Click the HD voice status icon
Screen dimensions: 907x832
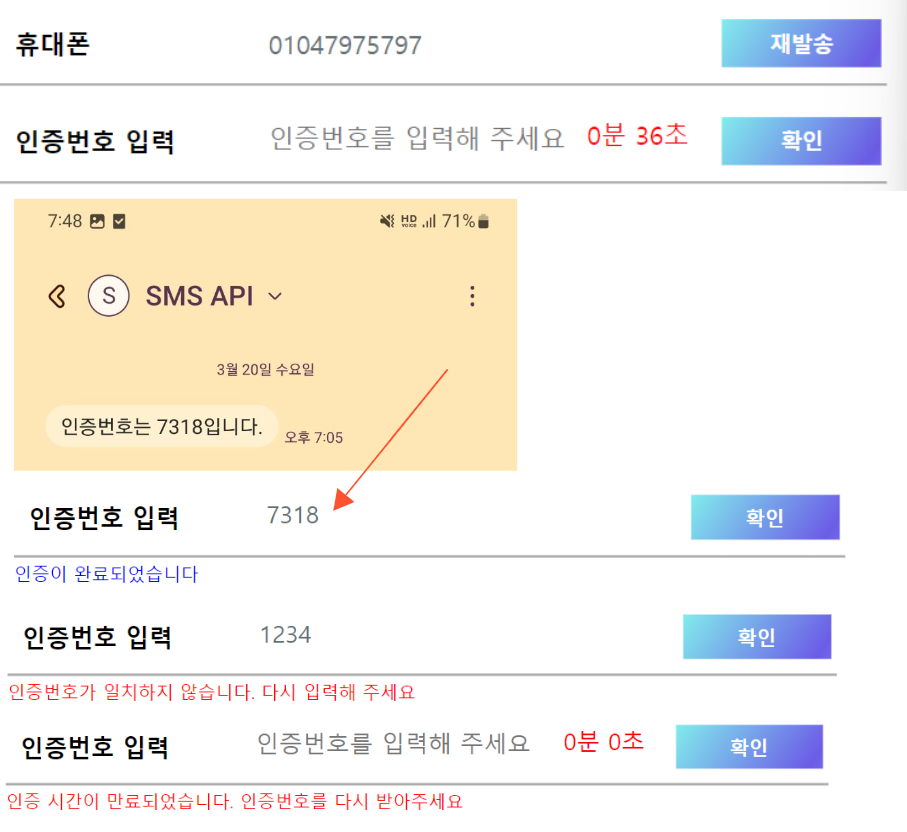(409, 221)
